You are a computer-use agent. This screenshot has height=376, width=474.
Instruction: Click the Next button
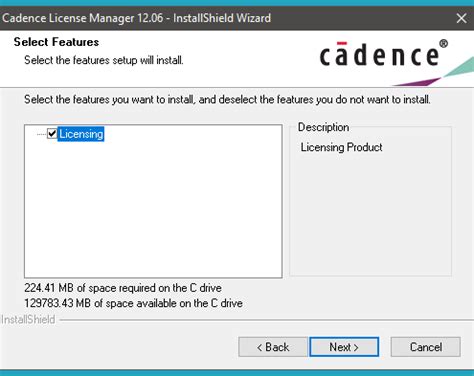[x=344, y=347]
